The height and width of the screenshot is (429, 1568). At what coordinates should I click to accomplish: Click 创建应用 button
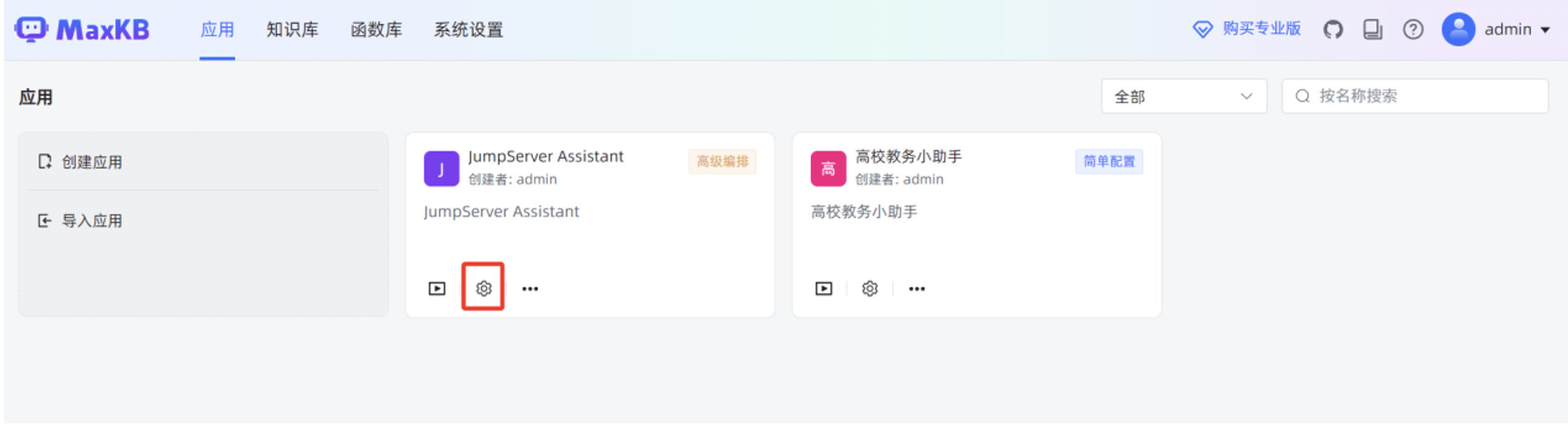tap(80, 162)
